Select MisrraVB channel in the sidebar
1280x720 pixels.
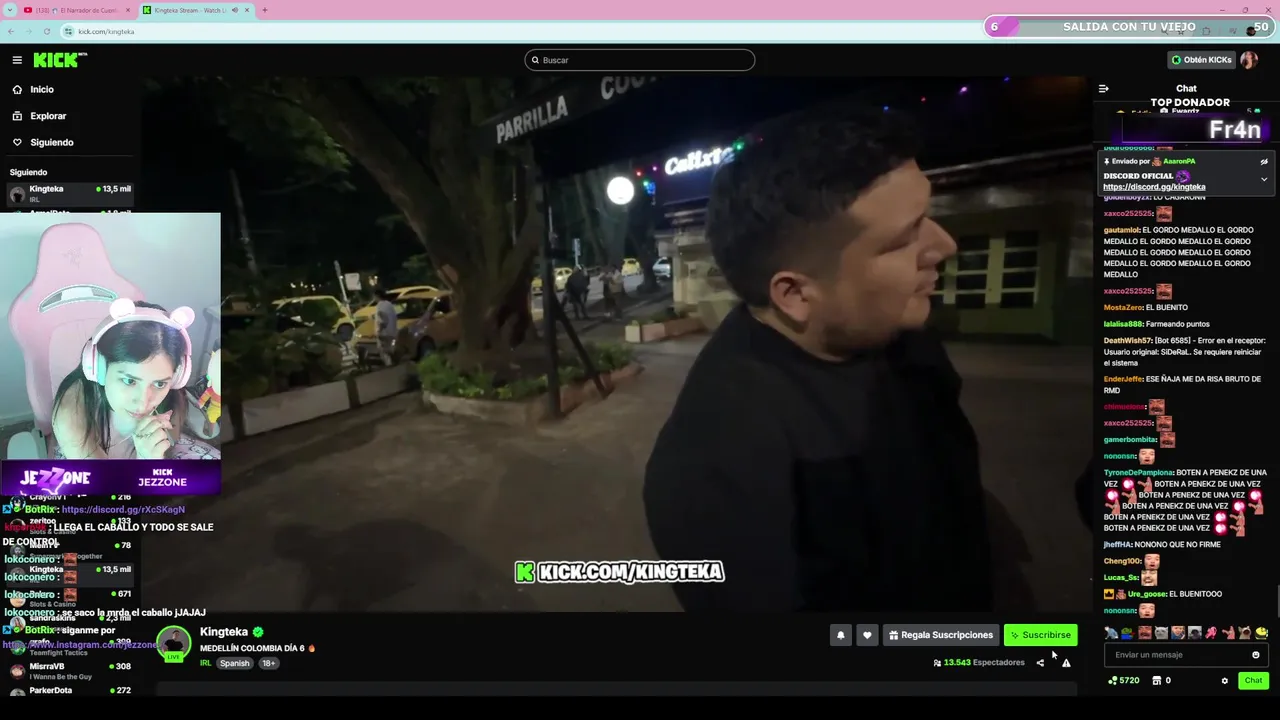click(70, 671)
